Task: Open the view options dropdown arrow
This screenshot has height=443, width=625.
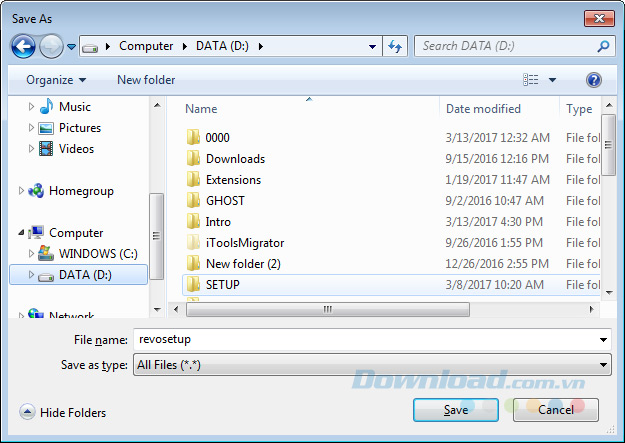Action: [552, 80]
